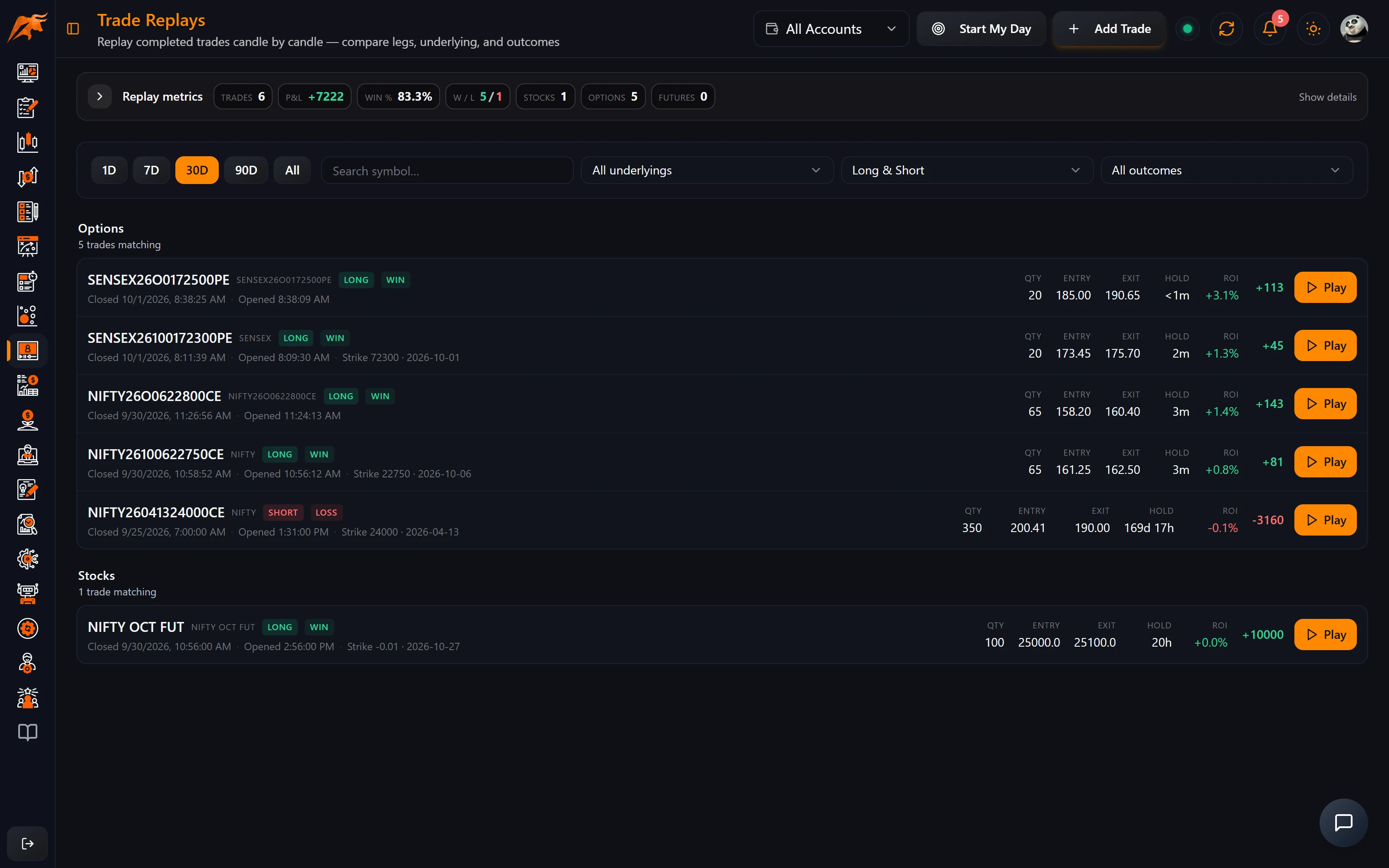
Task: Click the WIN % 83.3% metric chip
Action: 398,96
